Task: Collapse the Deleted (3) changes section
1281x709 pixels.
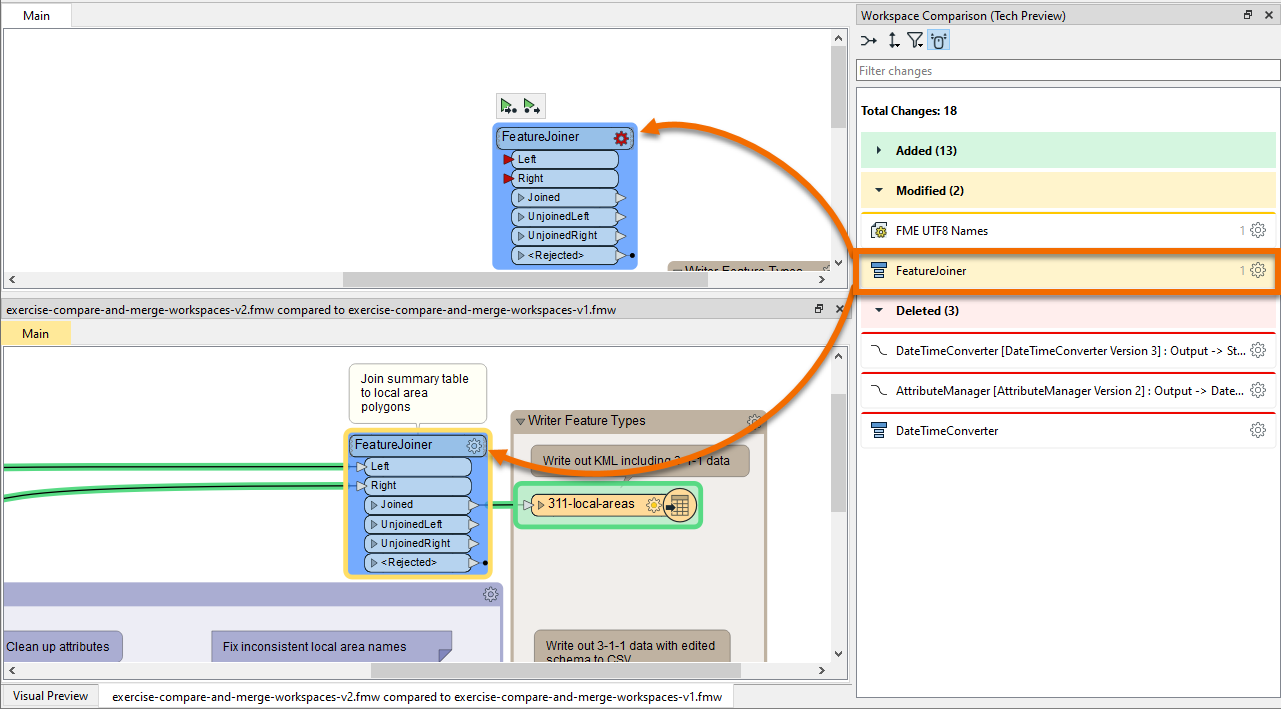Action: point(878,310)
